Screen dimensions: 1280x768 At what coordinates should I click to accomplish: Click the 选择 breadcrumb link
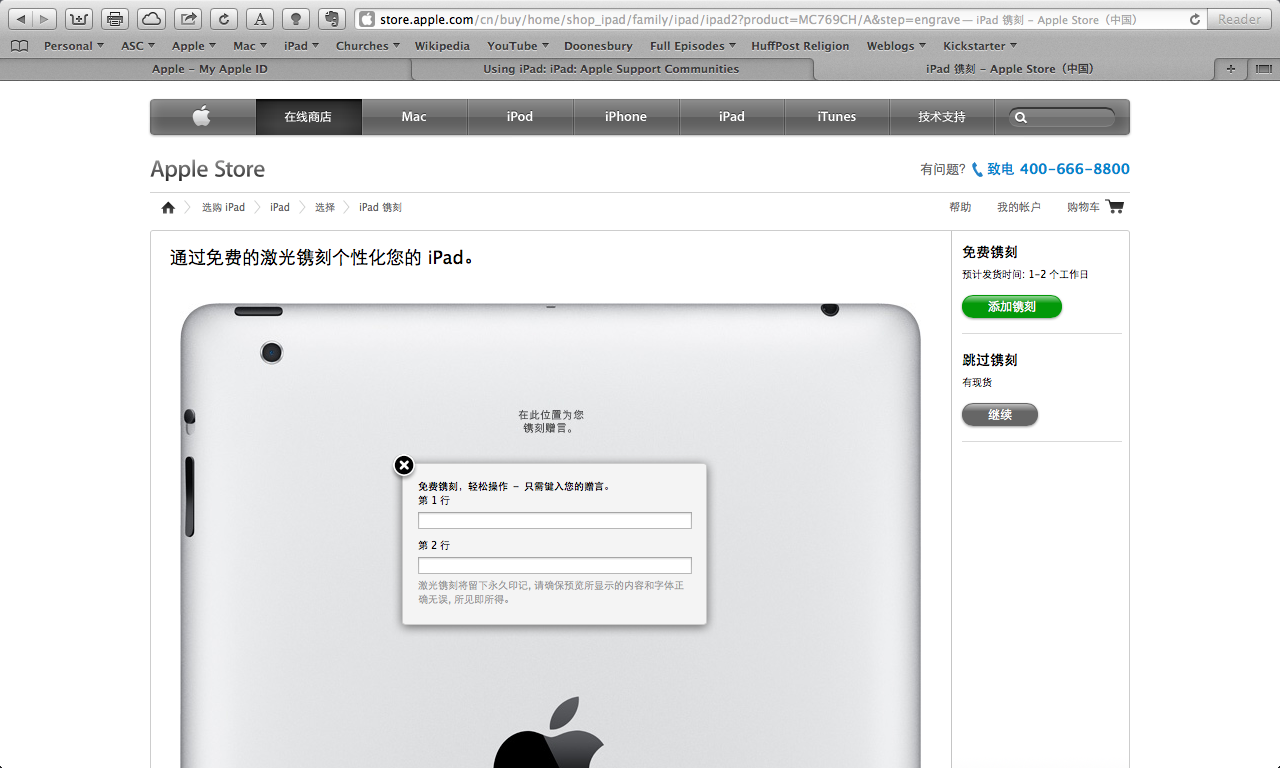(325, 208)
